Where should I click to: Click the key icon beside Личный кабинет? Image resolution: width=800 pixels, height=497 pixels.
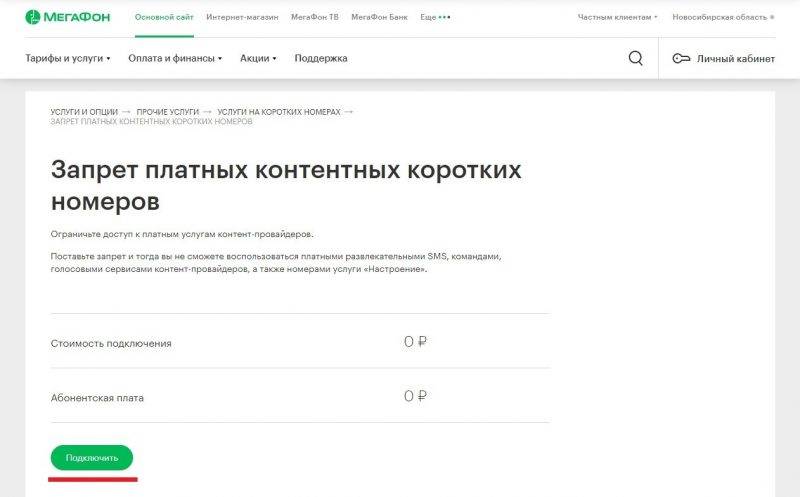(x=681, y=58)
